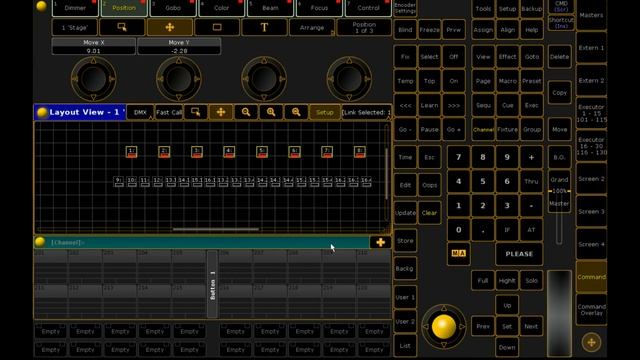Open the Arrange options popup

click(312, 27)
